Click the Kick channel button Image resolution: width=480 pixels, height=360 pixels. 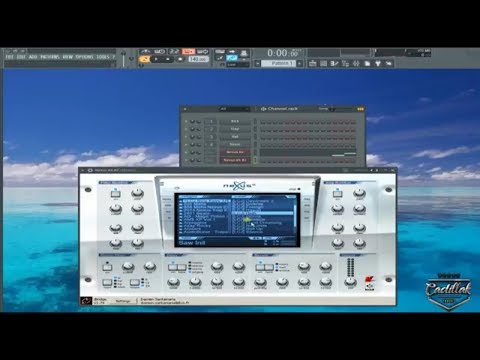click(235, 121)
